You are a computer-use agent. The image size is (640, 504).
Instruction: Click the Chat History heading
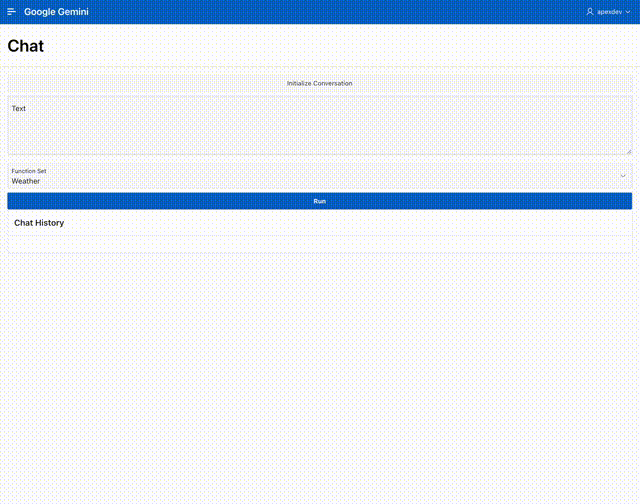[x=39, y=223]
